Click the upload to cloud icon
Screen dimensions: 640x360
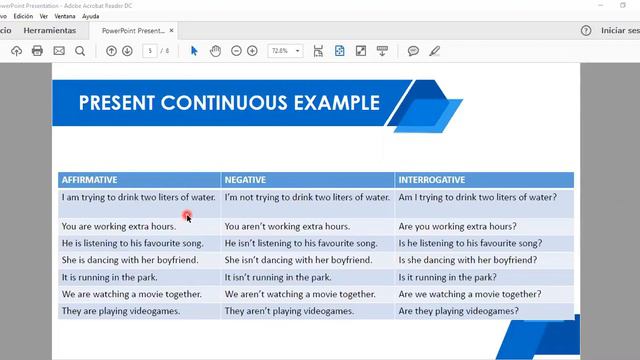click(x=16, y=51)
